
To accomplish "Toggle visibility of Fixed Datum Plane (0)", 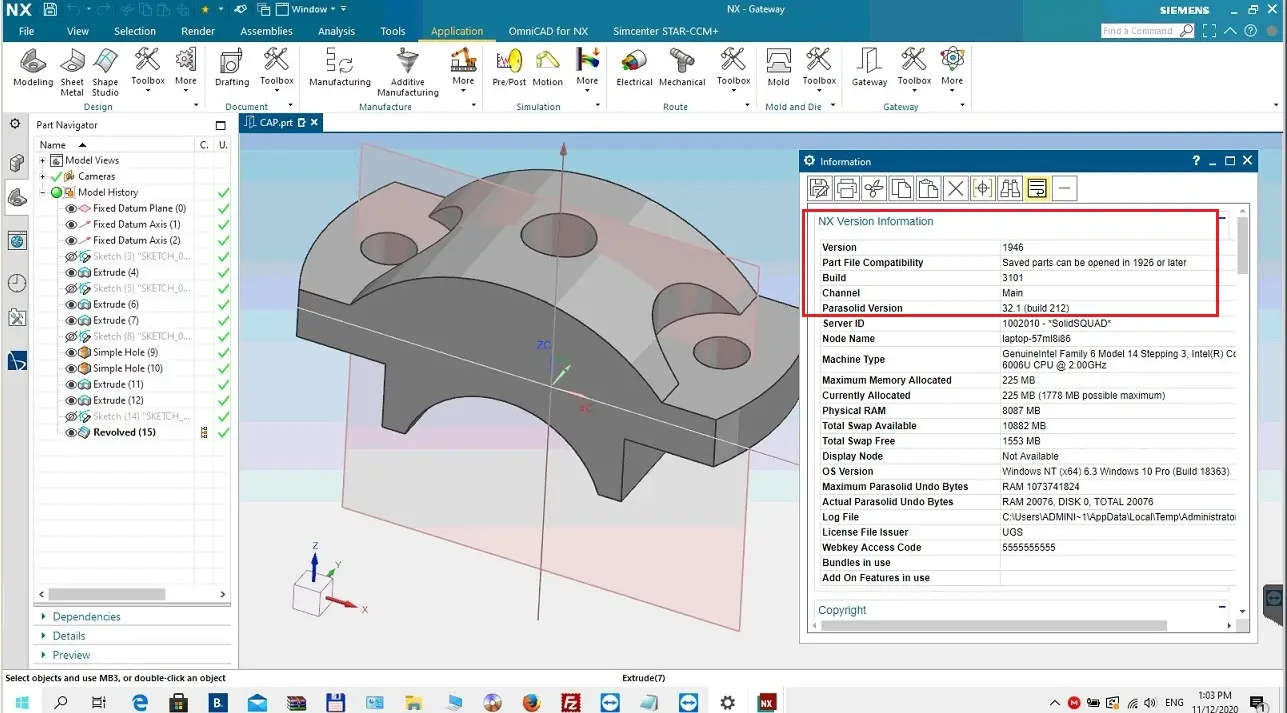I will coord(71,209).
